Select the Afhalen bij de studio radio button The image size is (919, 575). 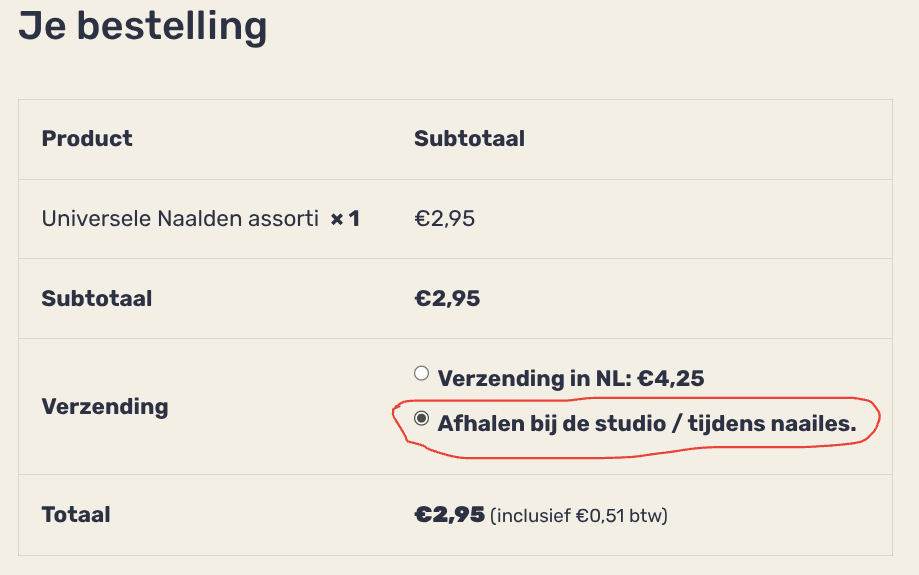tap(421, 419)
